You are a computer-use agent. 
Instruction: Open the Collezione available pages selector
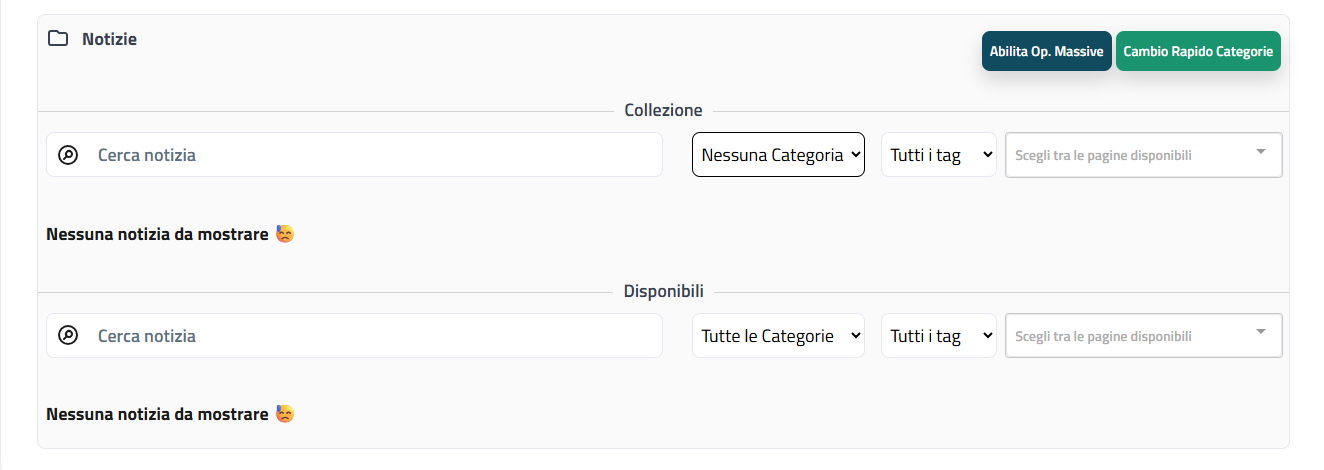click(1143, 155)
